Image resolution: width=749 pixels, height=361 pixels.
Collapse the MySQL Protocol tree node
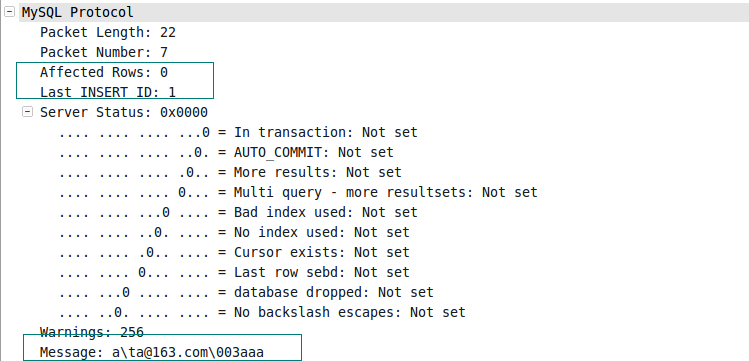[x=10, y=12]
